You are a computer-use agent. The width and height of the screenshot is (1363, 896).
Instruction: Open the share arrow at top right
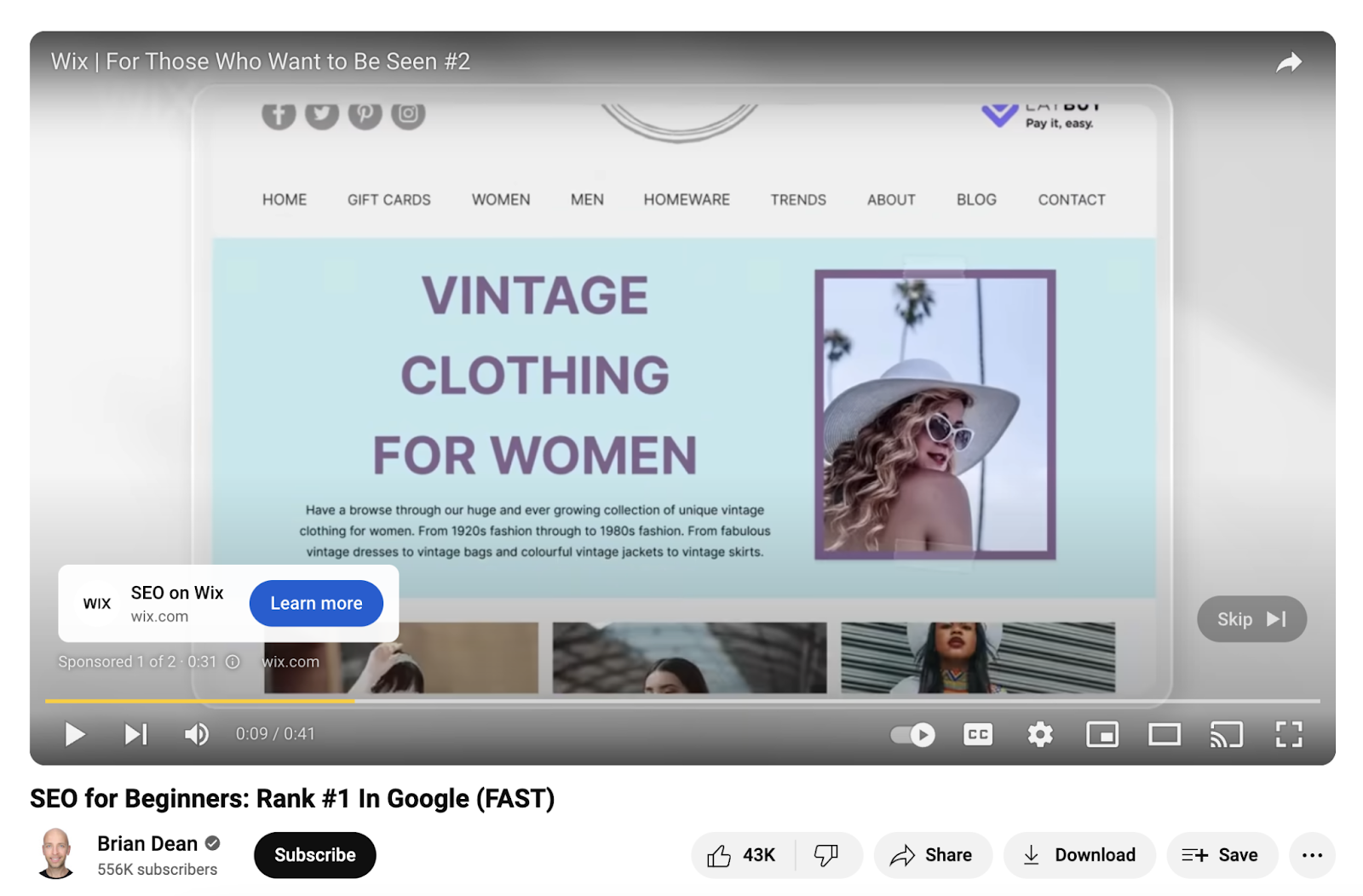tap(1291, 61)
